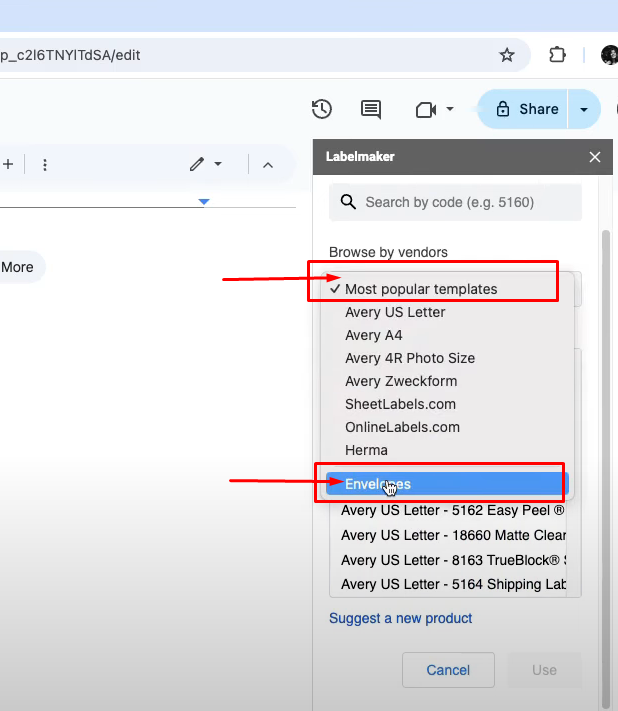
Task: Click the URL text in the address bar
Action: pyautogui.click(x=70, y=55)
